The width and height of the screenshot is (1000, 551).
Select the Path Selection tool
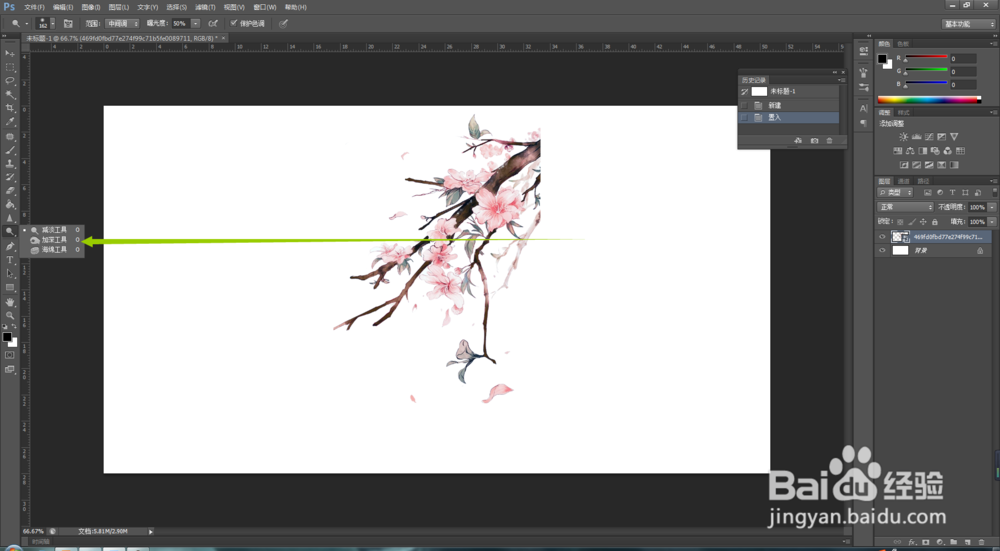[10, 274]
